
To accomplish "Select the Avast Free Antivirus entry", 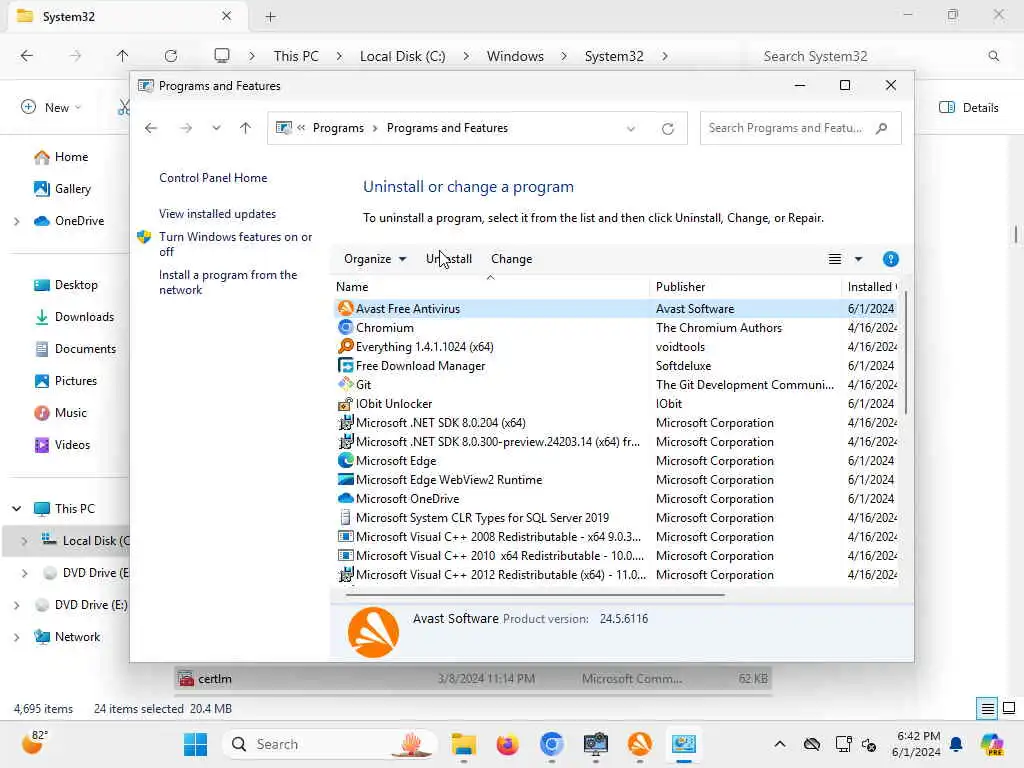I will [x=617, y=309].
